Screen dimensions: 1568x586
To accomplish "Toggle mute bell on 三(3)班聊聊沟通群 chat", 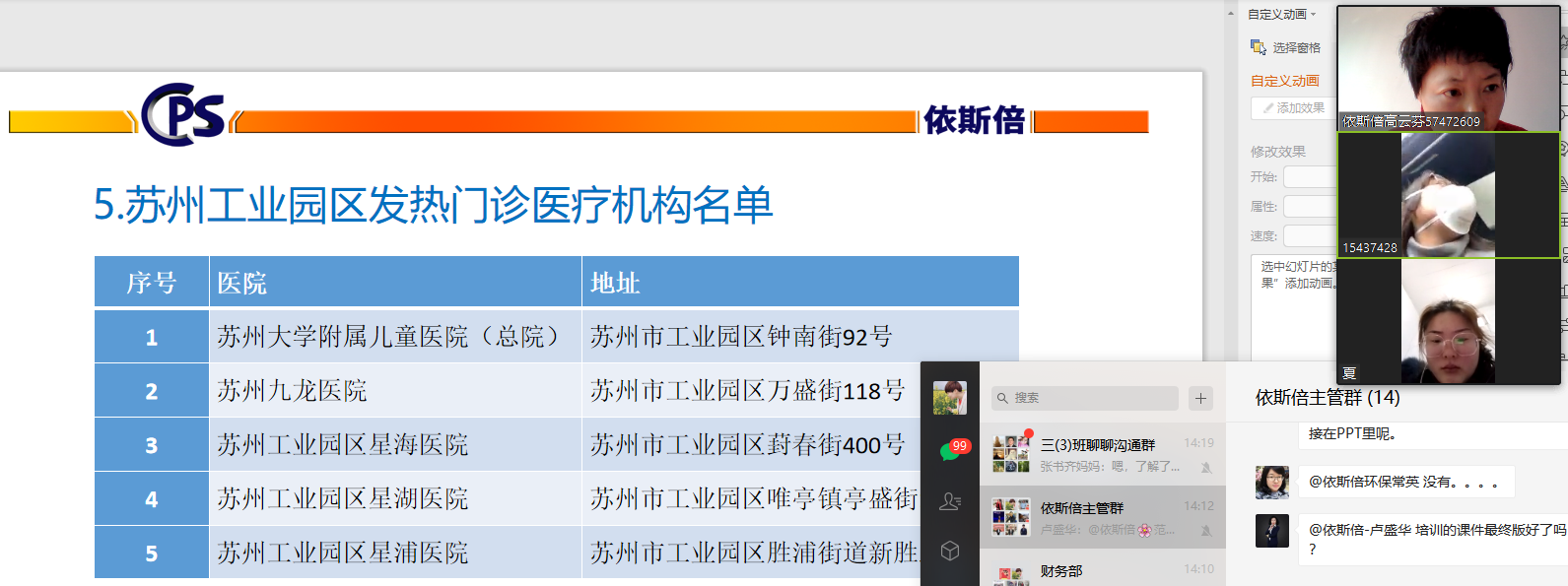I will (1206, 467).
